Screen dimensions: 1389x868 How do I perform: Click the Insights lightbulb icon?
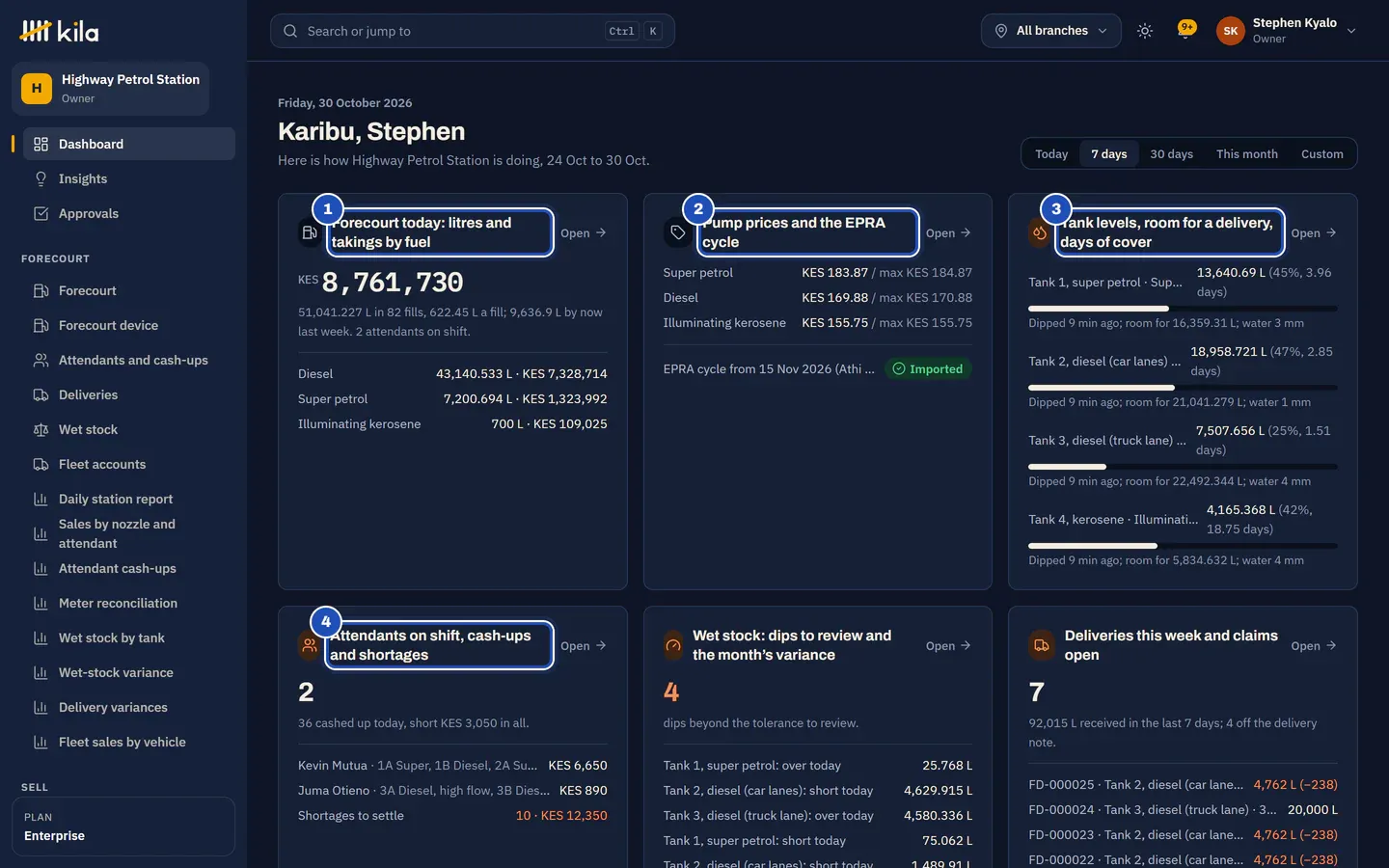[x=41, y=178]
